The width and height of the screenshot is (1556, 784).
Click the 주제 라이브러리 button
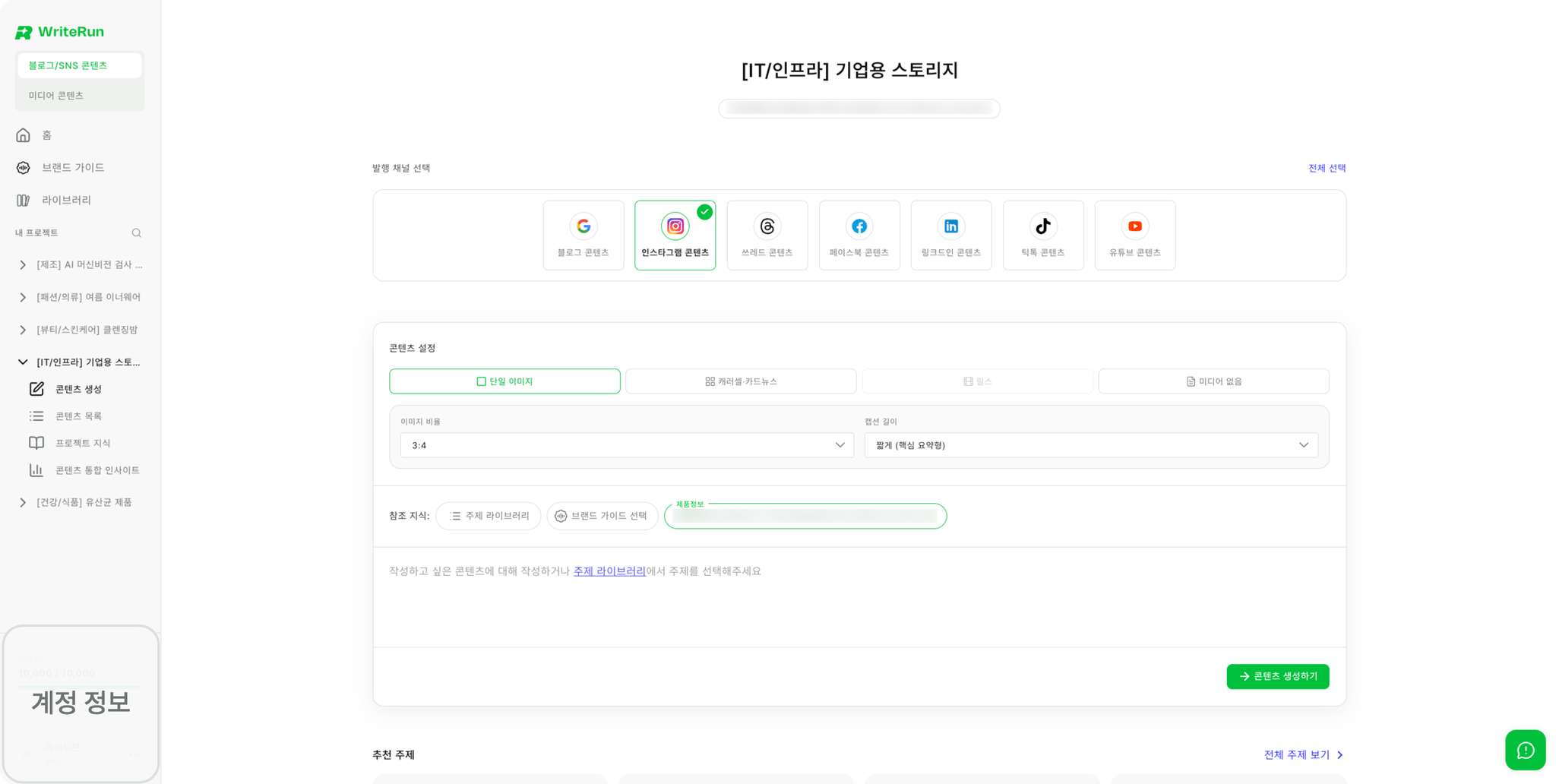coord(489,517)
